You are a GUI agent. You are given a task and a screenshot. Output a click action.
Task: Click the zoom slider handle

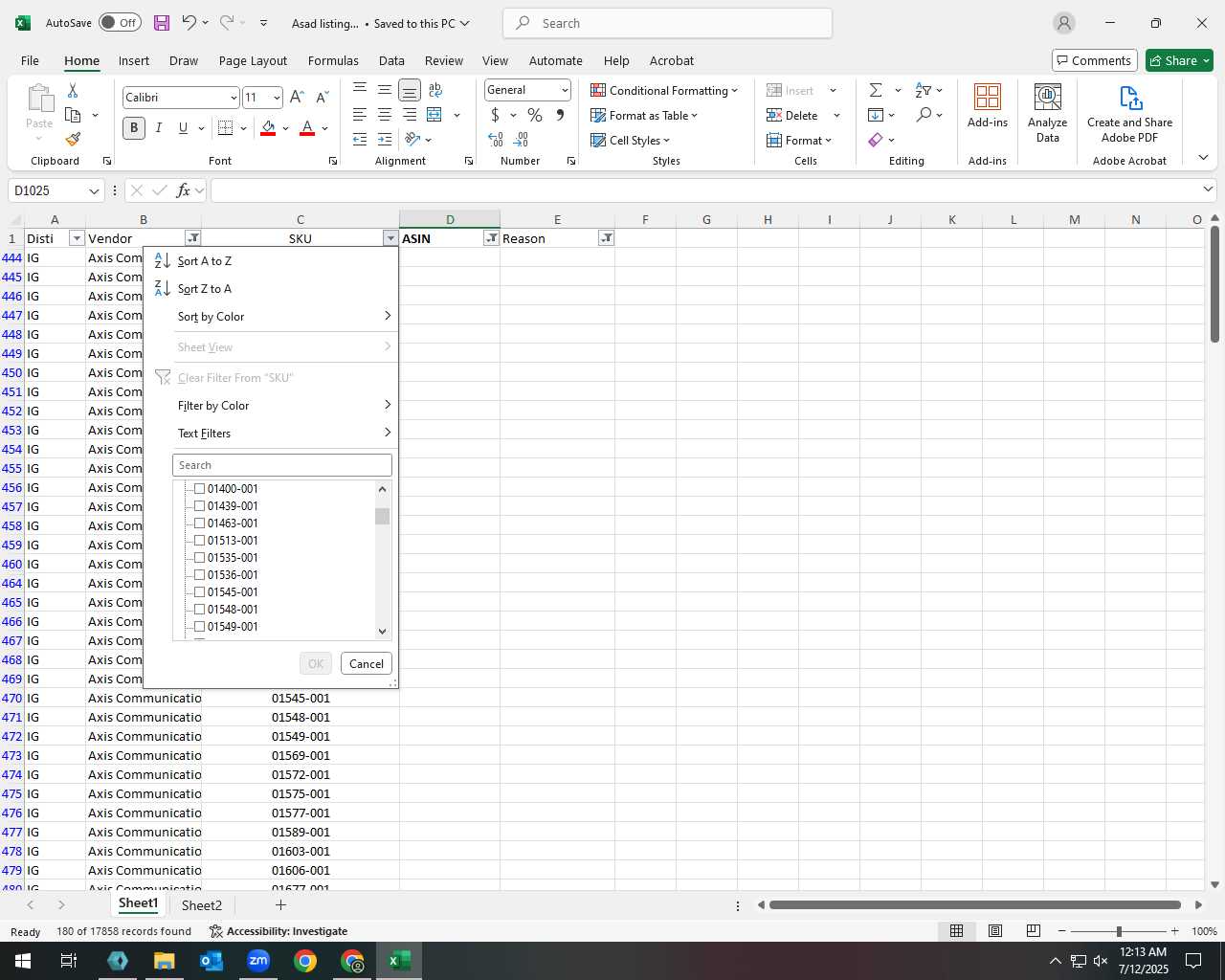point(1118,931)
